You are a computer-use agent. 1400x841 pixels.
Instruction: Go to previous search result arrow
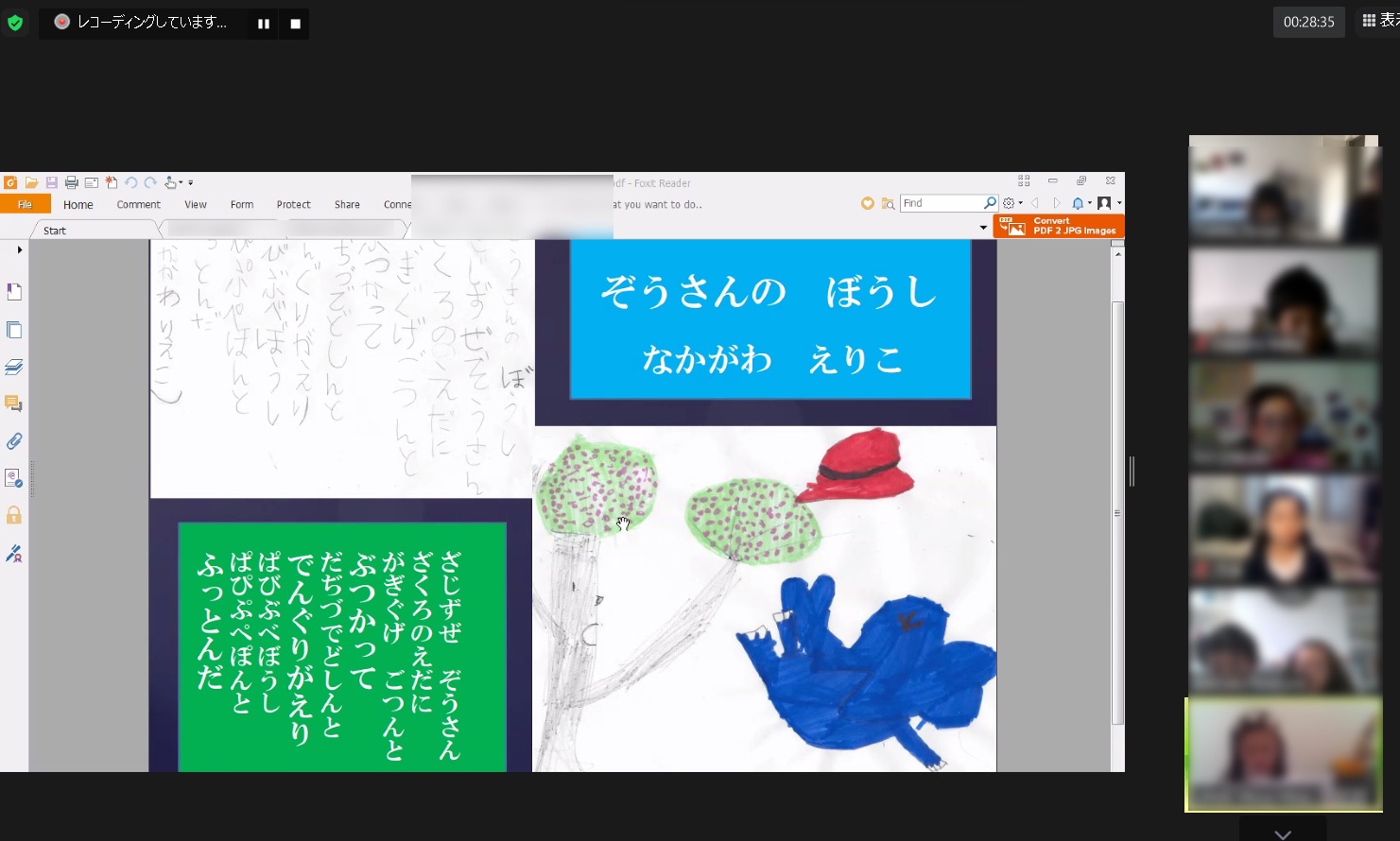(1035, 203)
